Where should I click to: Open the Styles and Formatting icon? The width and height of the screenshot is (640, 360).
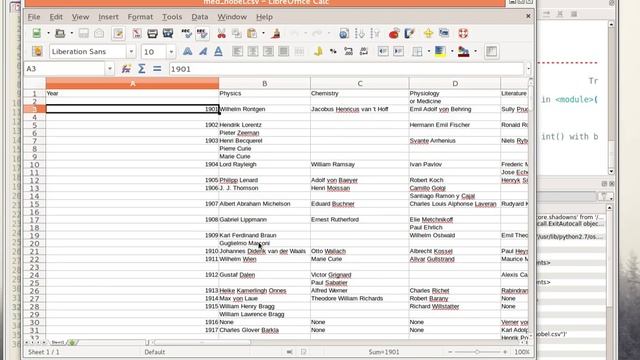pos(37,51)
